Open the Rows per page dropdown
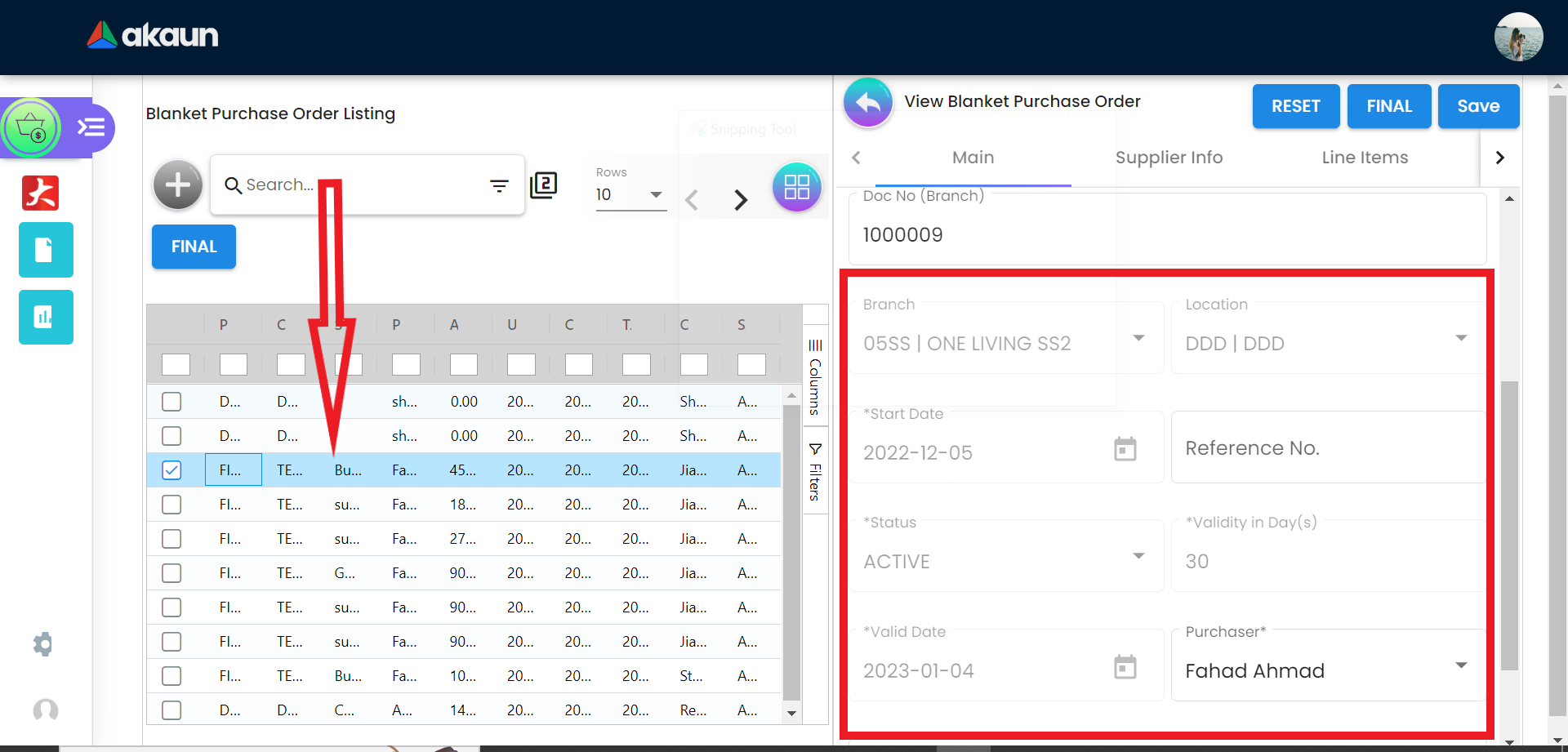This screenshot has height=752, width=1568. coord(630,195)
